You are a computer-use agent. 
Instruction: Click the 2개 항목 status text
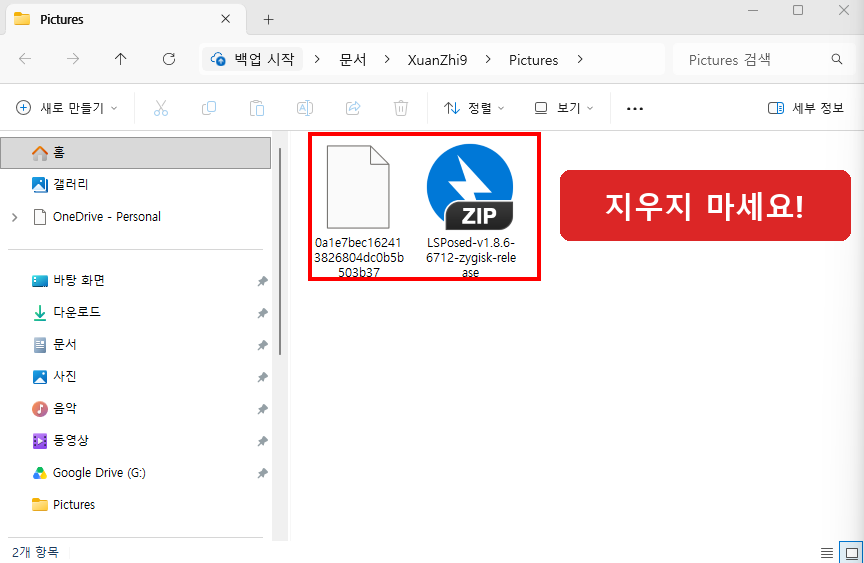click(x=35, y=552)
